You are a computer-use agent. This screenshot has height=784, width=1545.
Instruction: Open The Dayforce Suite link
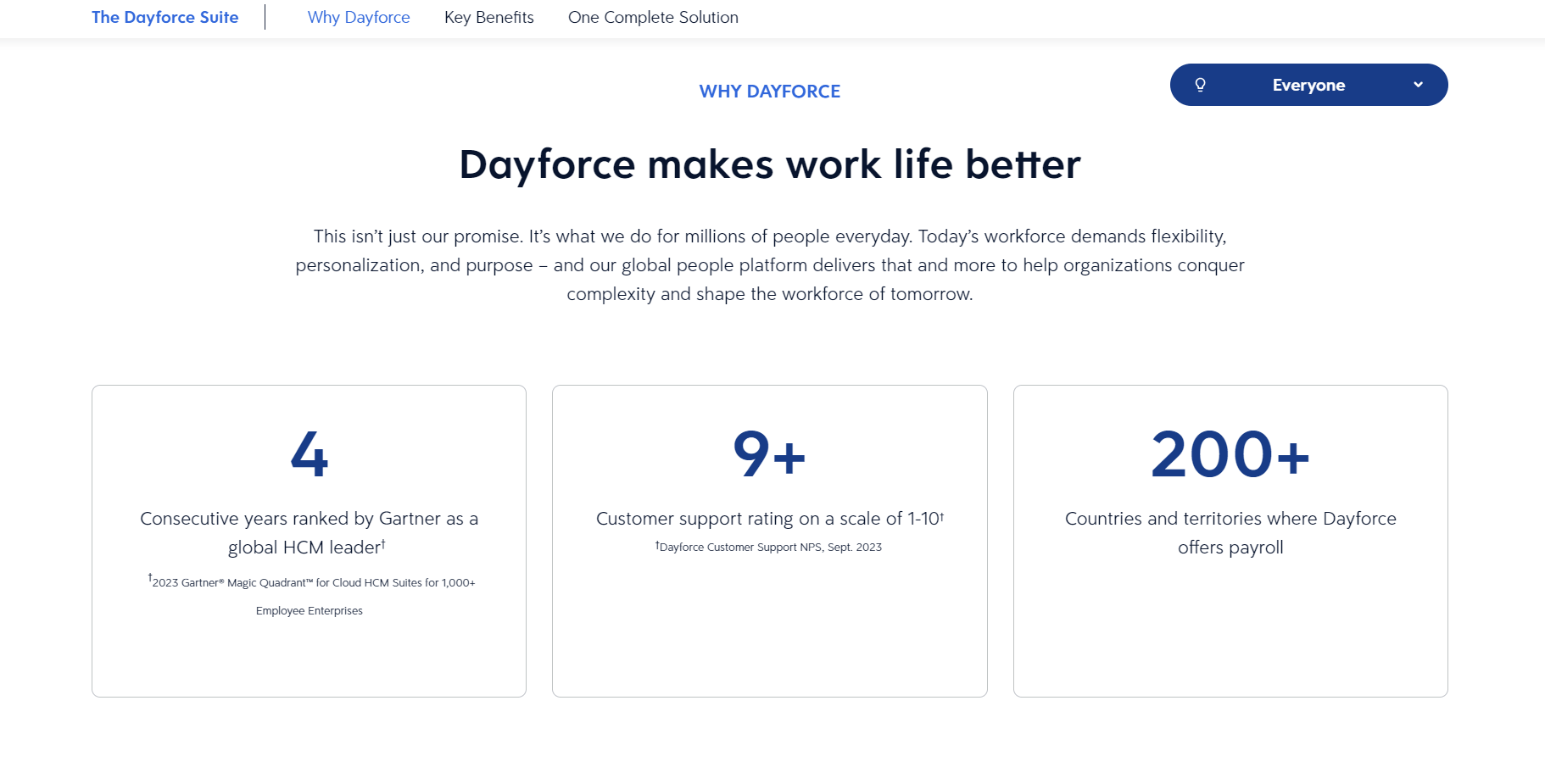point(165,17)
